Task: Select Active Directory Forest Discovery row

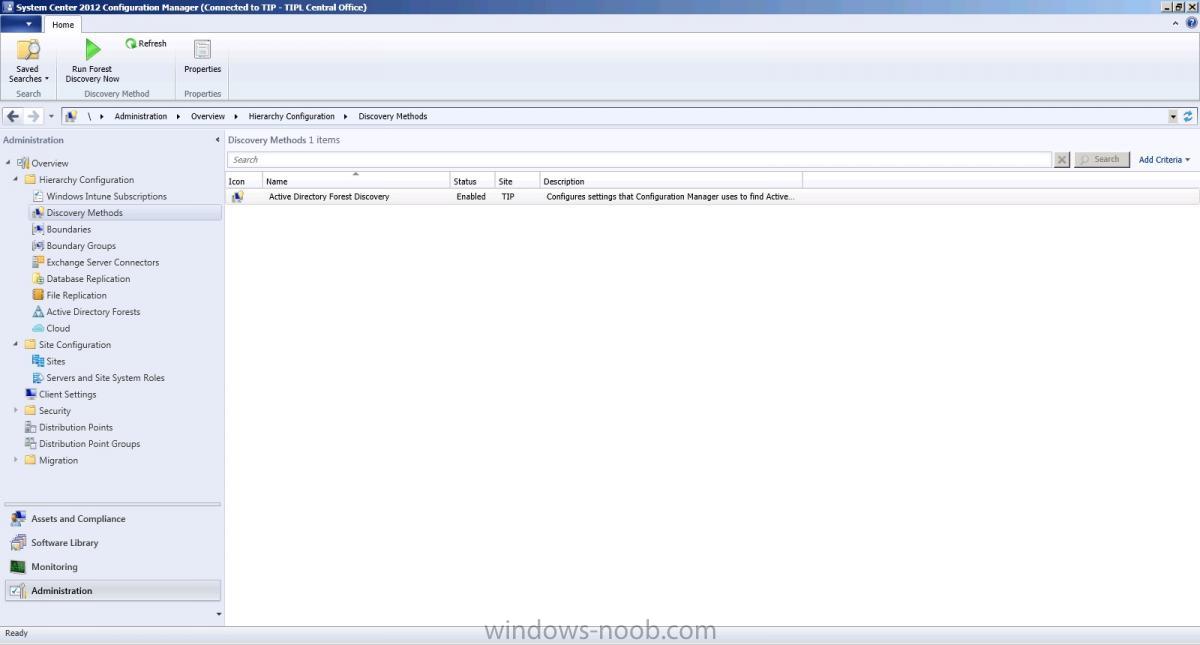Action: 712,197
